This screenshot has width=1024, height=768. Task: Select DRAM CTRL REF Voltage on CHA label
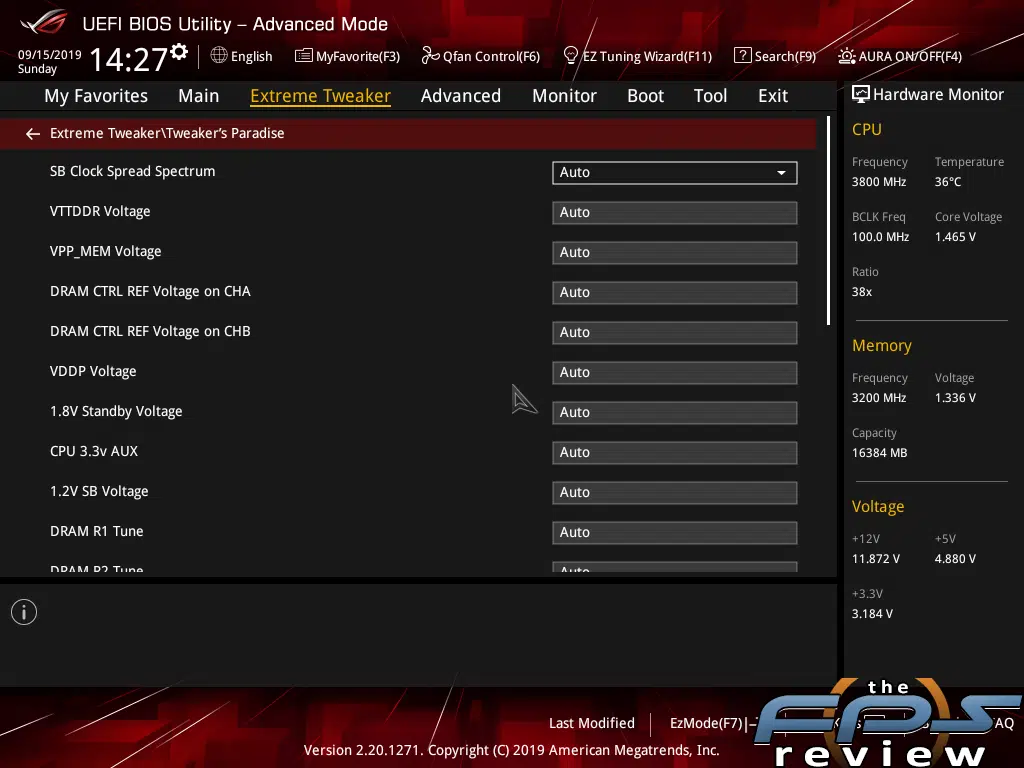(x=150, y=291)
